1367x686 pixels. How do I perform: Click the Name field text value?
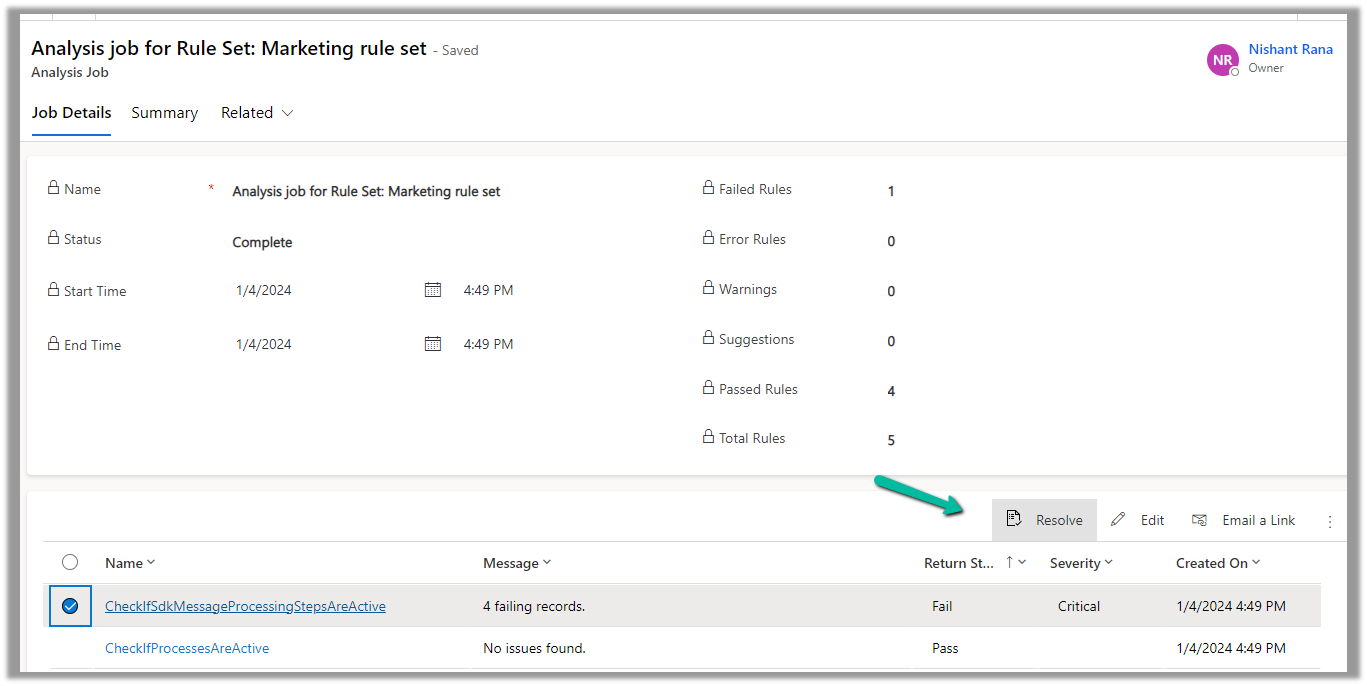[366, 191]
